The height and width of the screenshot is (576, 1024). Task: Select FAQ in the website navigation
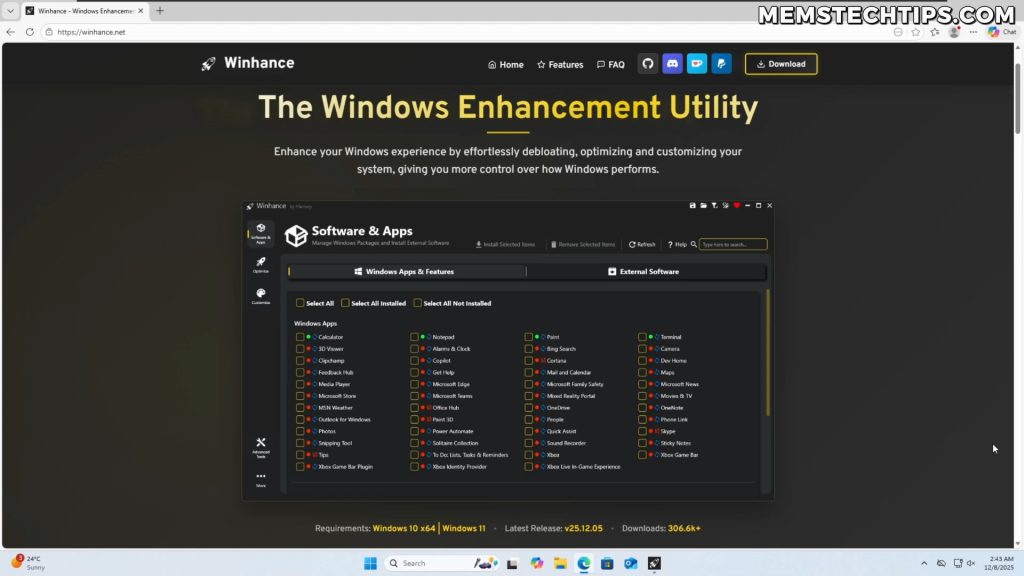click(x=610, y=64)
